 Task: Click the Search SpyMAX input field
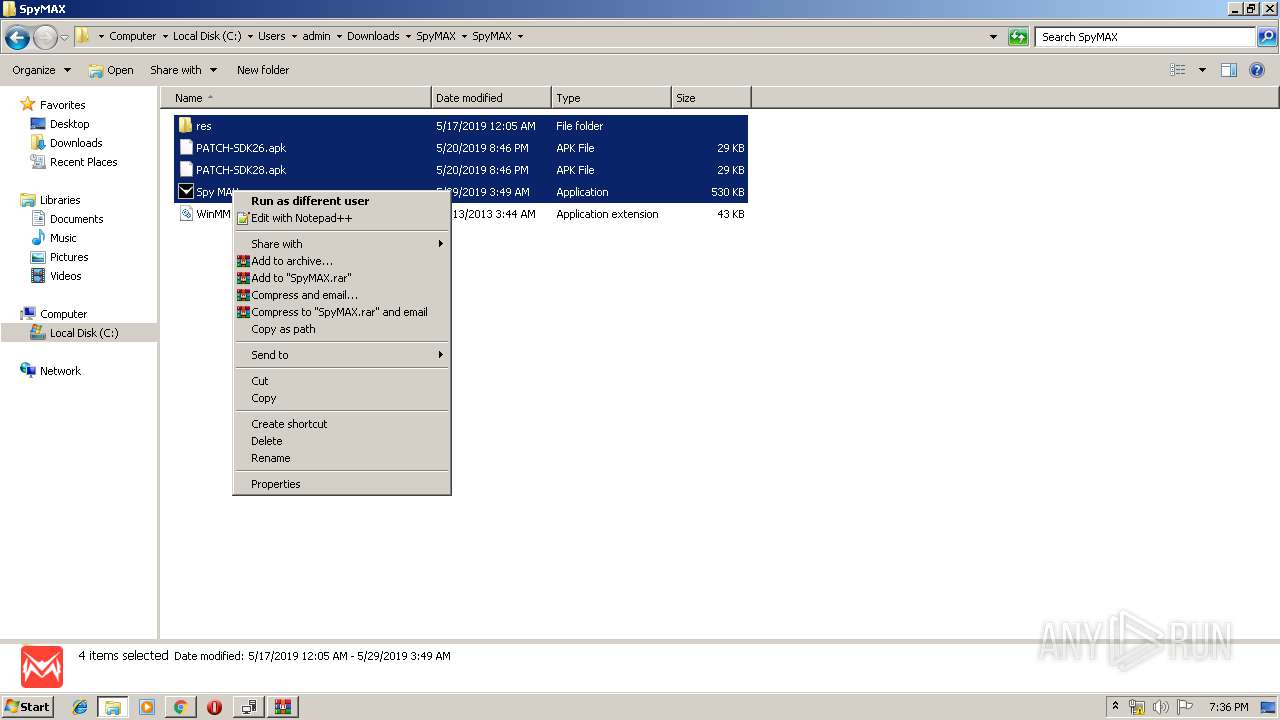pyautogui.click(x=1146, y=37)
